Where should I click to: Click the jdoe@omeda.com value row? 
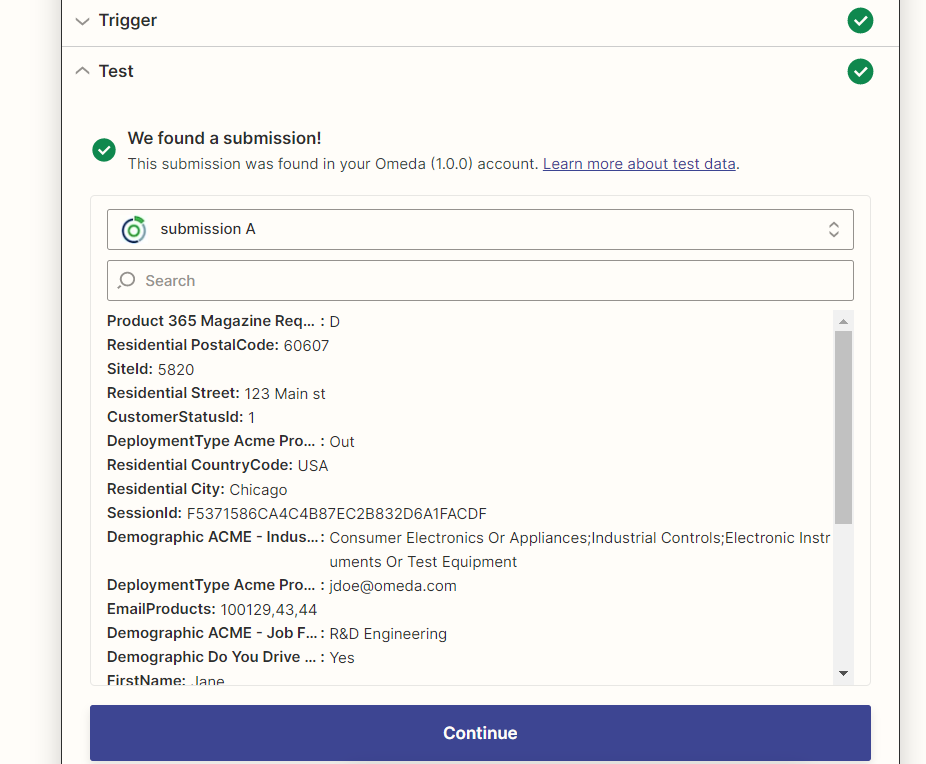point(392,586)
